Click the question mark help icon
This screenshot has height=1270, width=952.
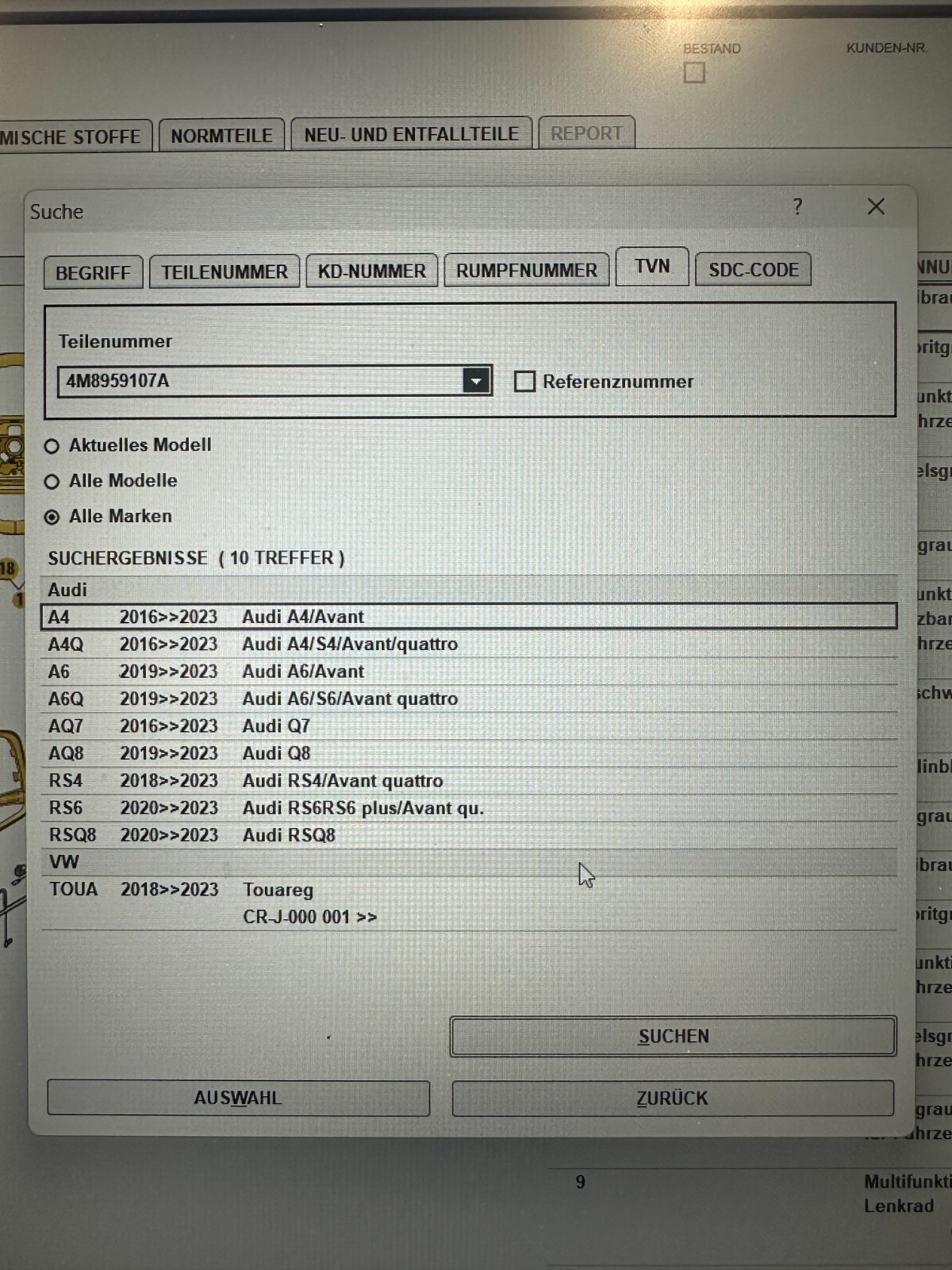(x=797, y=207)
